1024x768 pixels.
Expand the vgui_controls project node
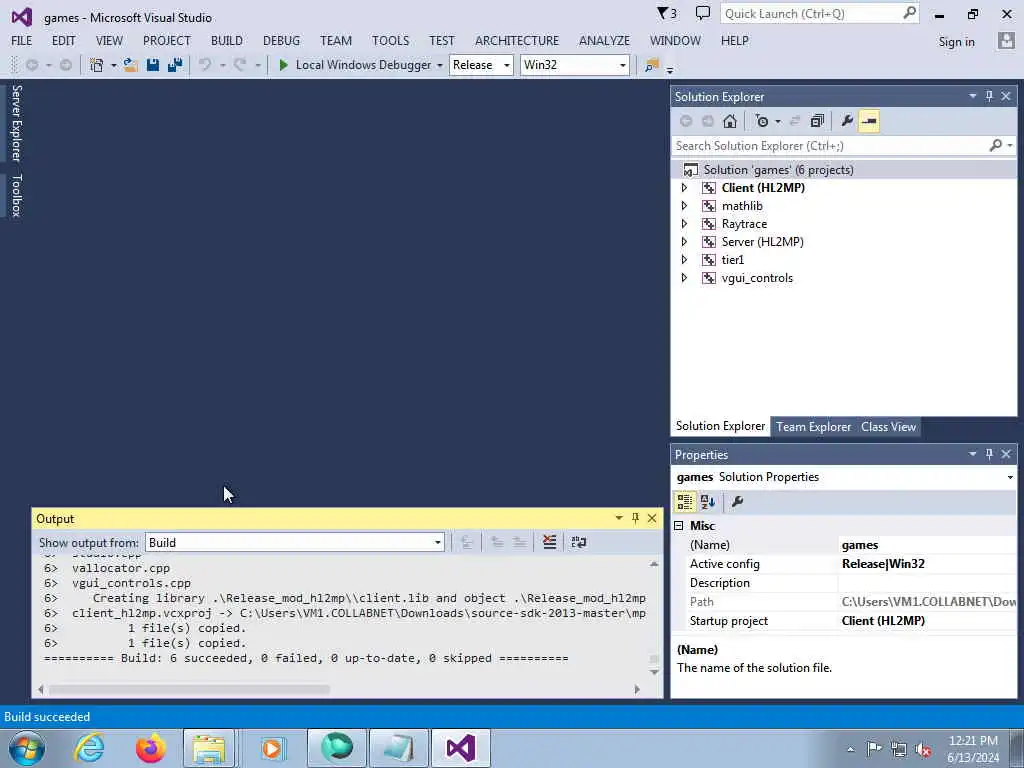[x=684, y=278]
